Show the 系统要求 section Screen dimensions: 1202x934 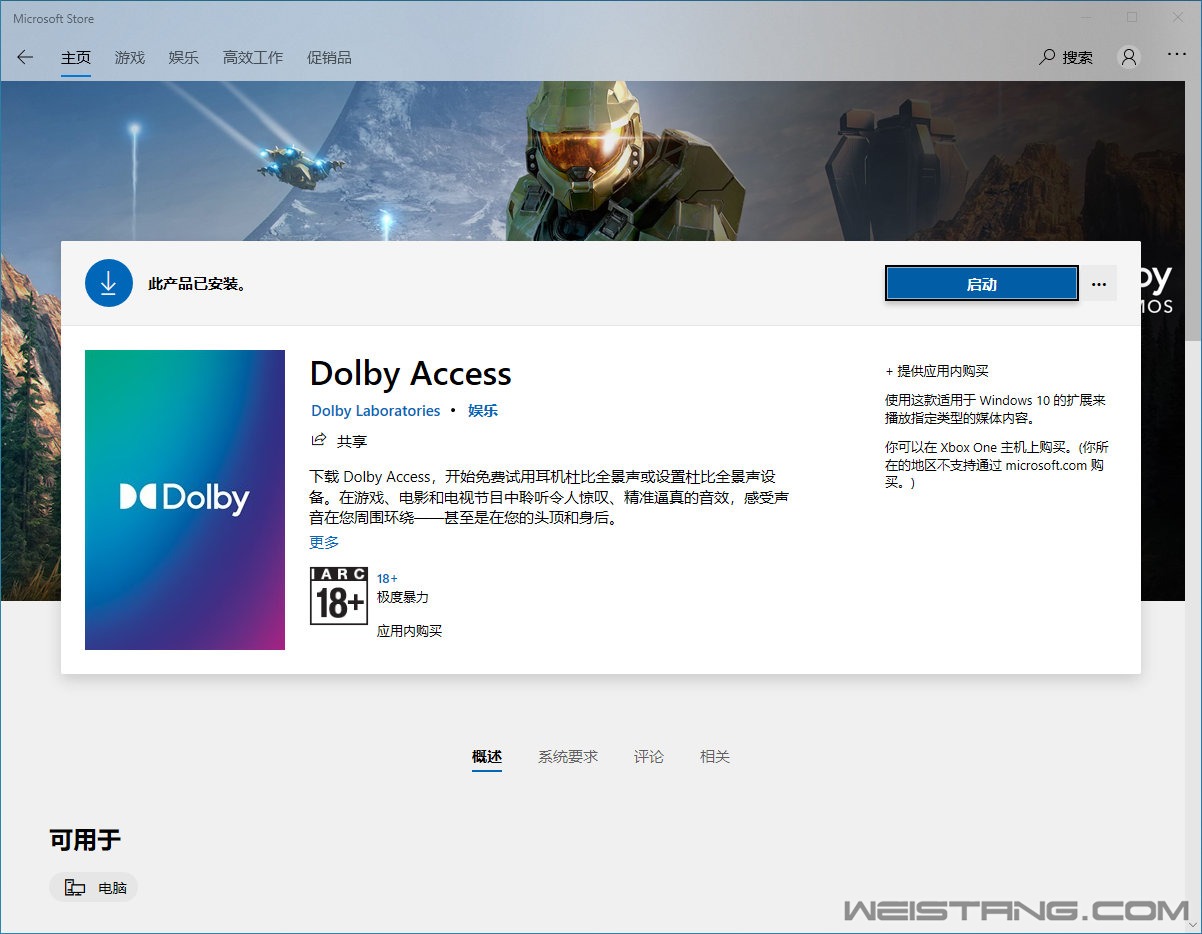[568, 757]
